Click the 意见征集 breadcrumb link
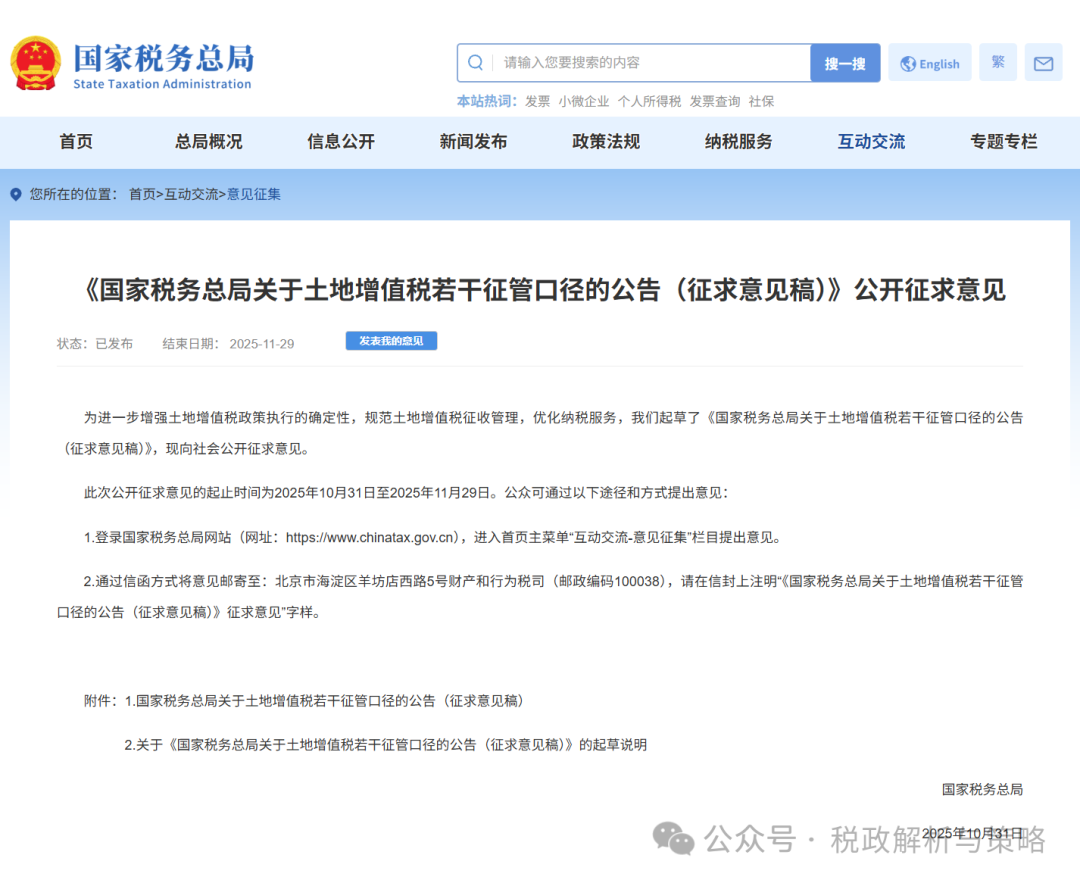This screenshot has height=883, width=1080. pos(254,194)
